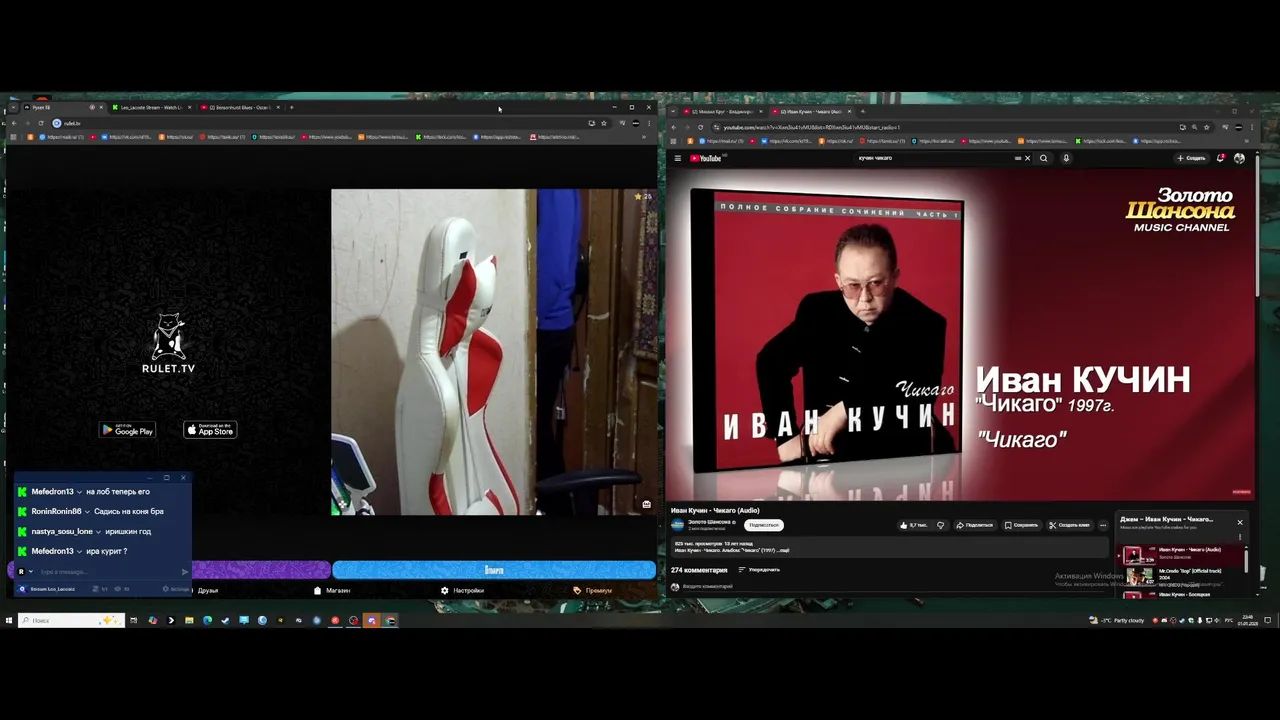
Task: Click the YouTube logo
Action: (706, 158)
